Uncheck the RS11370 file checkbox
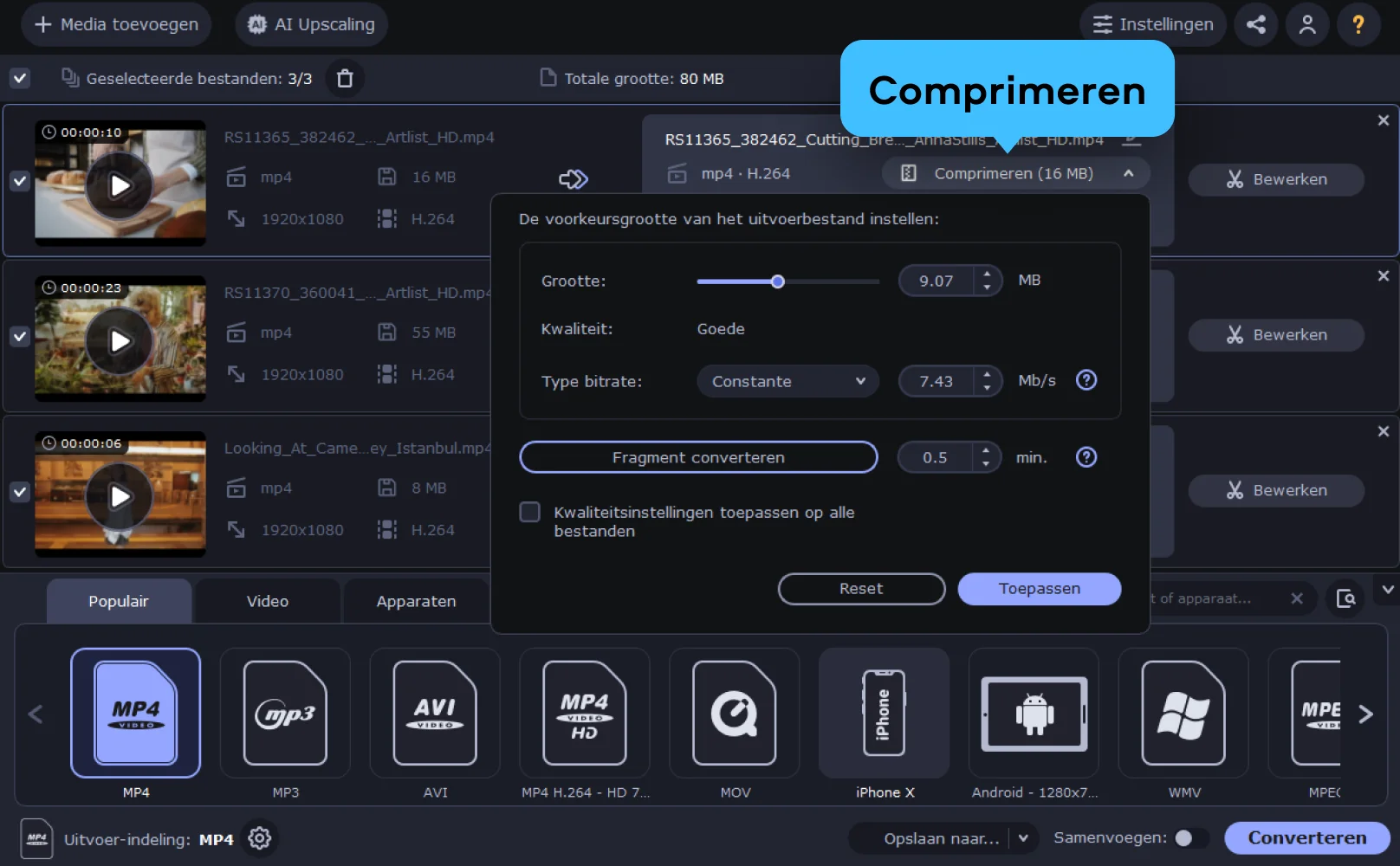The width and height of the screenshot is (1400, 866). pos(20,336)
